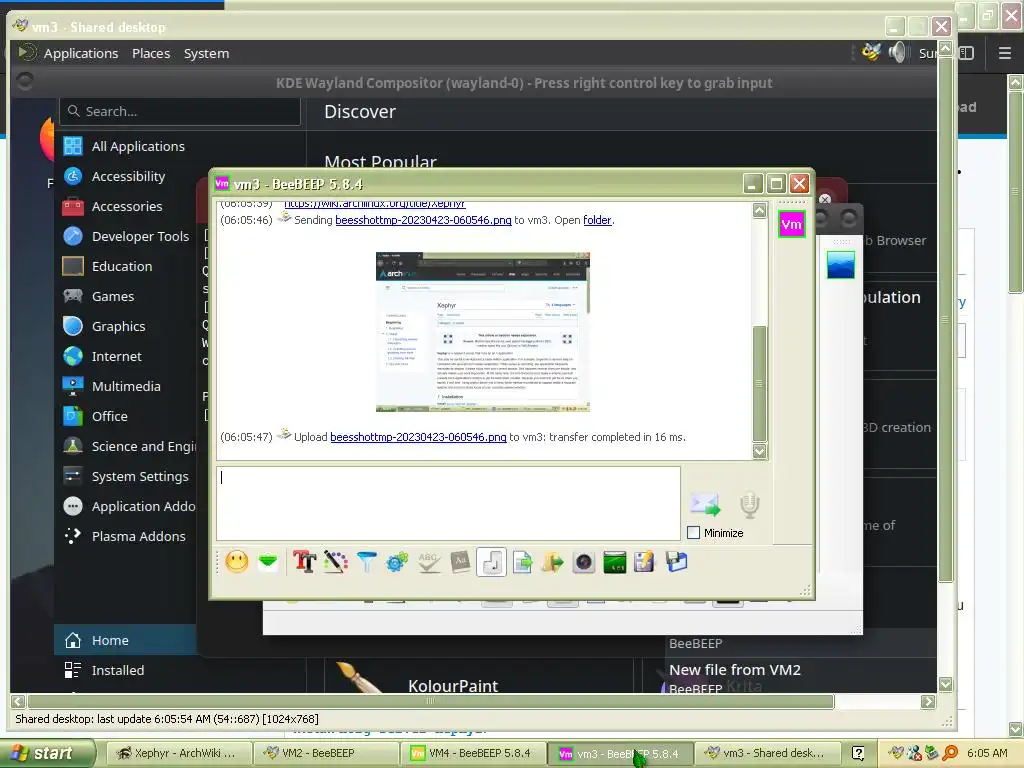
Task: Click the document with green arrow icon
Action: point(522,562)
